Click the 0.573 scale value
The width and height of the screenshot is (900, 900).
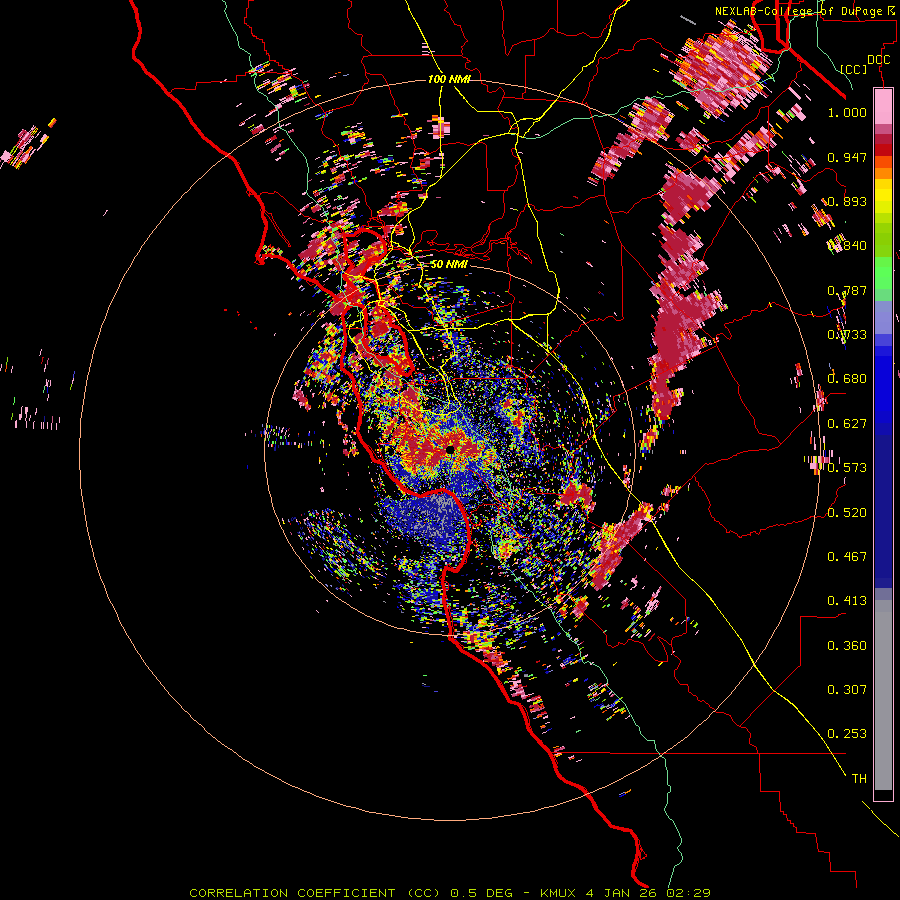pos(847,468)
